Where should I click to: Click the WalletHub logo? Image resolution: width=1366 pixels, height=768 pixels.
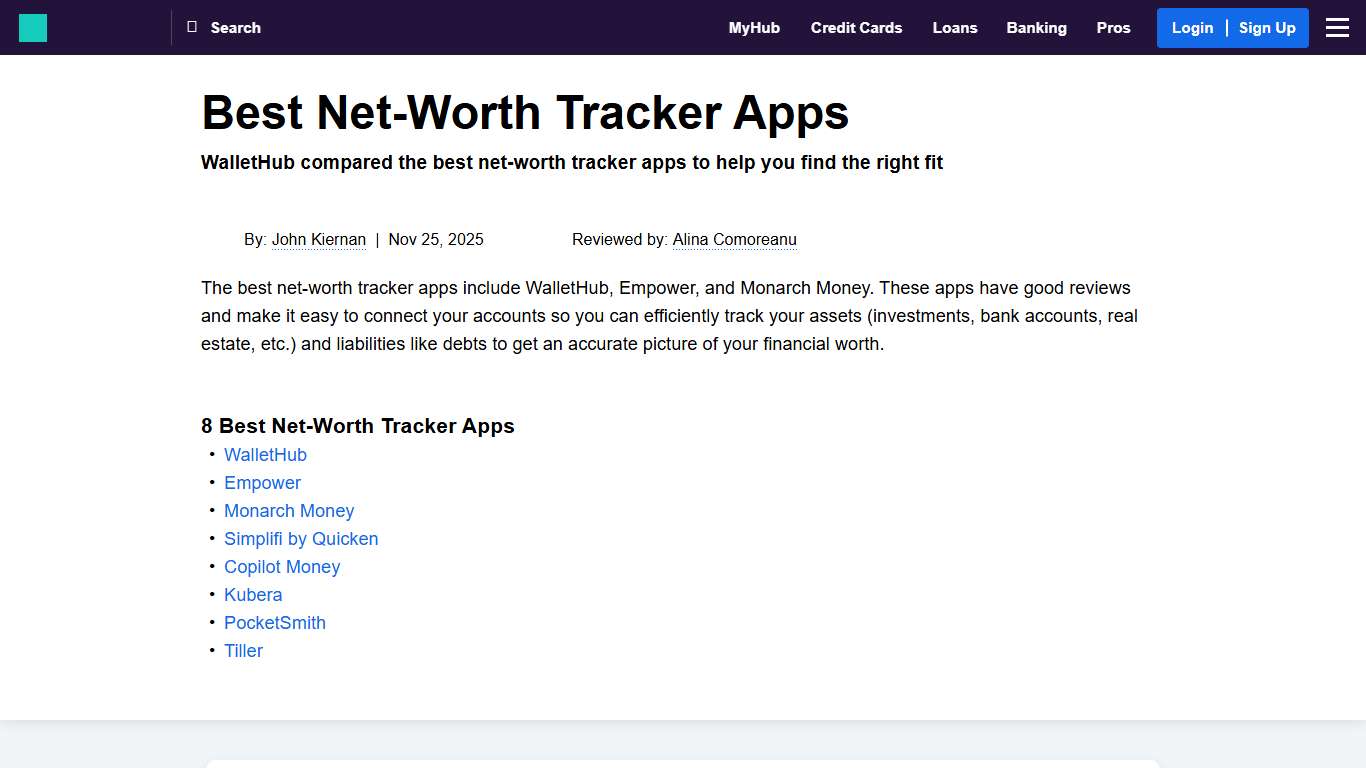click(33, 27)
